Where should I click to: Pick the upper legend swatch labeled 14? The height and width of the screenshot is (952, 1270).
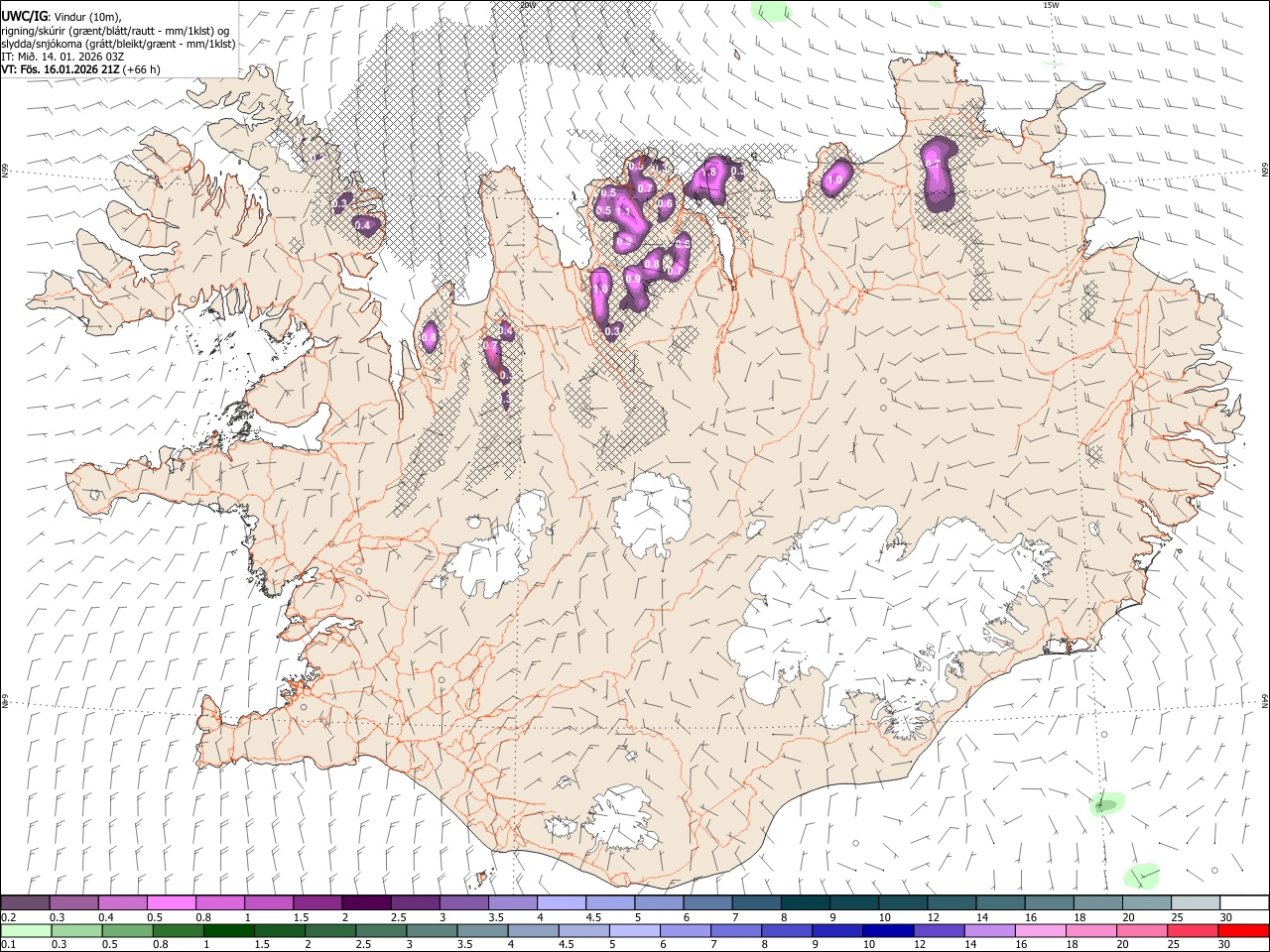click(1001, 902)
